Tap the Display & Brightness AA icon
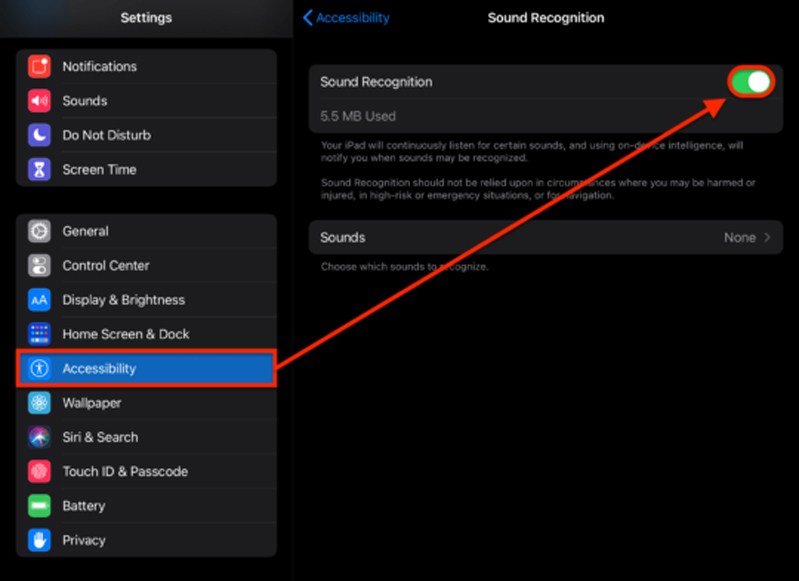The width and height of the screenshot is (799, 581). 39,300
